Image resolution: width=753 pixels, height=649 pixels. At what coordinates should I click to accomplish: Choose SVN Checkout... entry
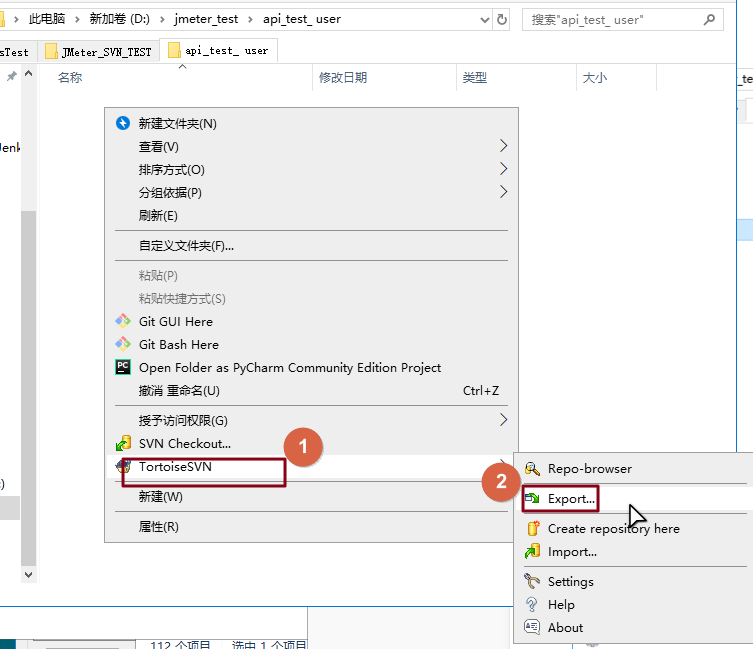point(312,443)
